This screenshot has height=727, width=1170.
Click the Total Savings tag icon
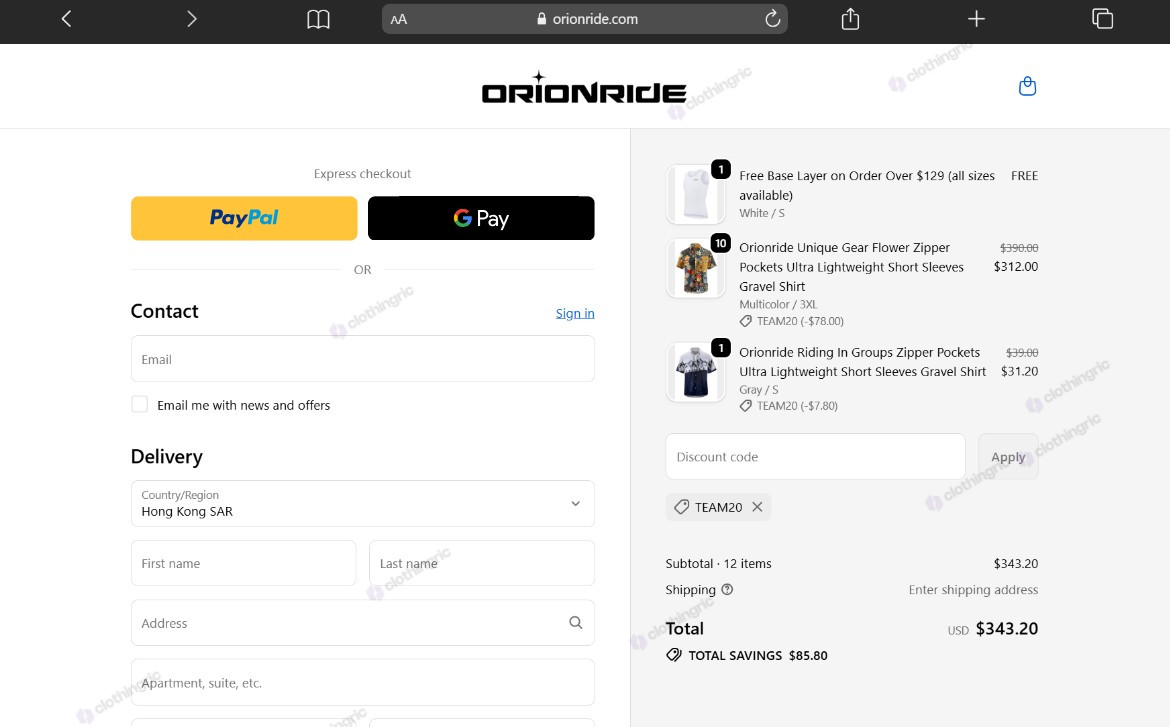(x=674, y=655)
